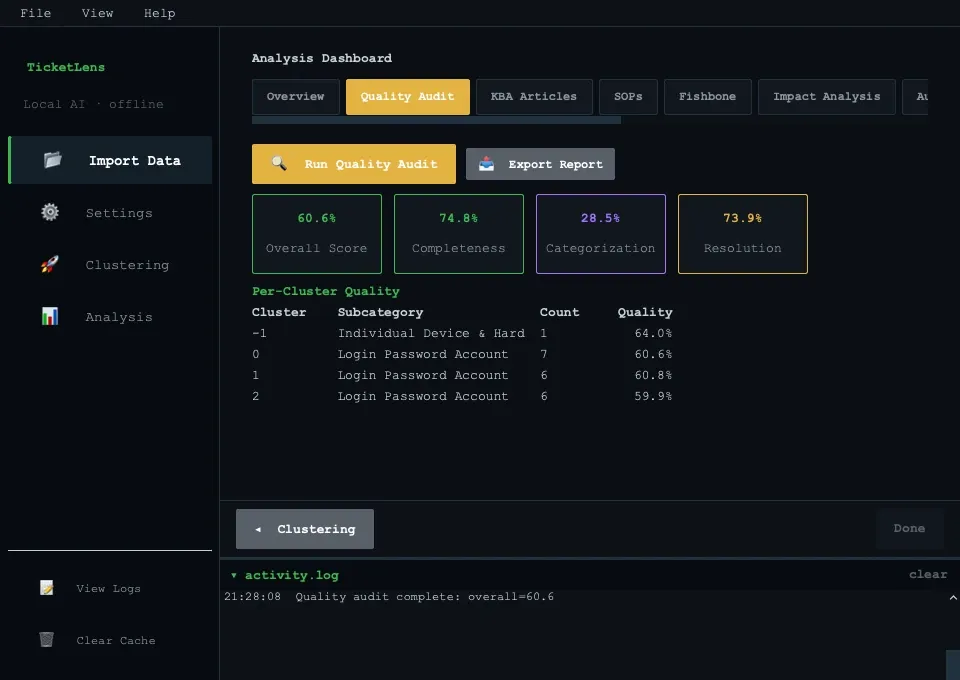Click the Completeness 74.8% card

click(459, 234)
